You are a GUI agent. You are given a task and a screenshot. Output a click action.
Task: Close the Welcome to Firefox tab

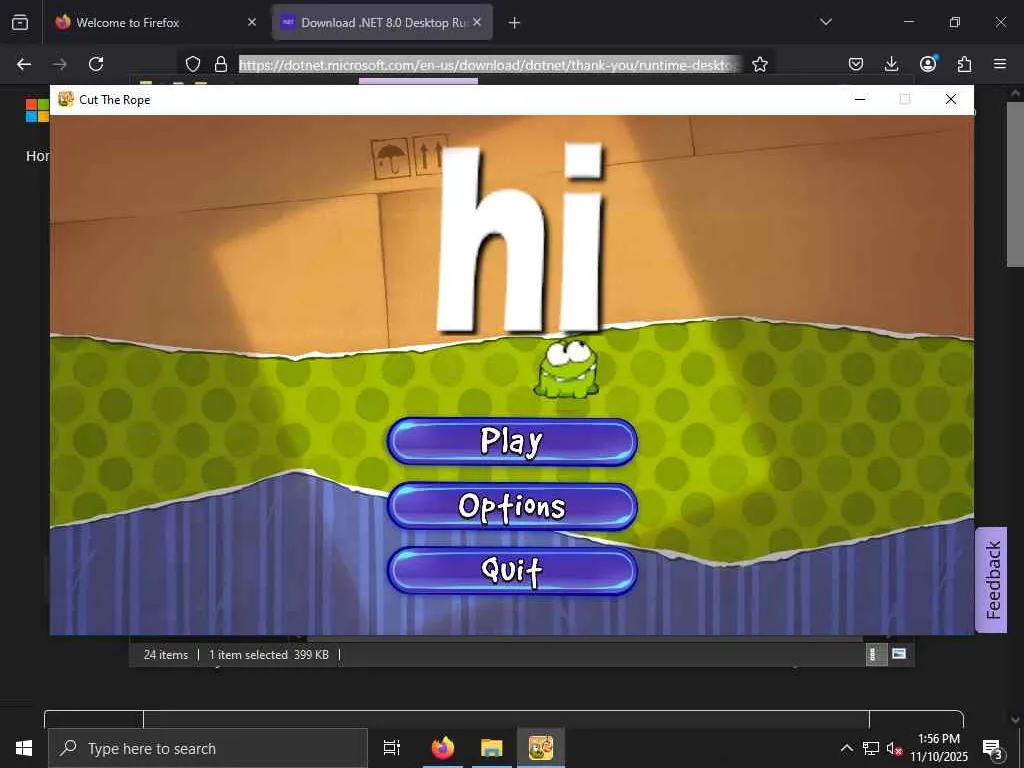tap(252, 22)
